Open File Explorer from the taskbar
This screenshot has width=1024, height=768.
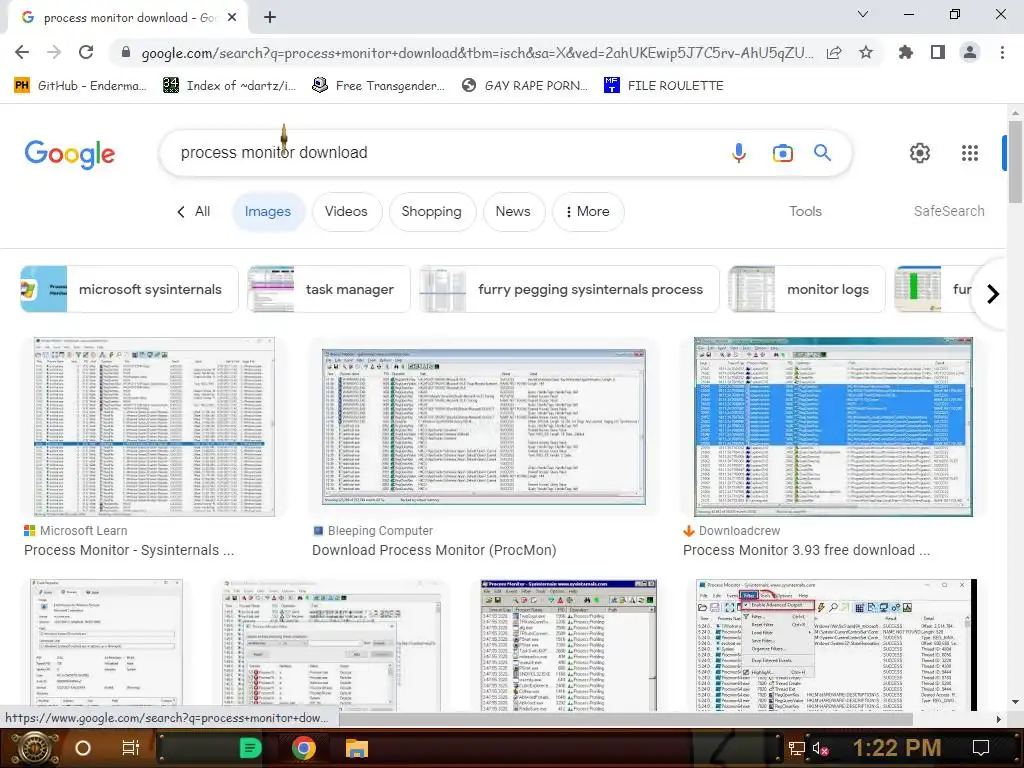click(357, 748)
